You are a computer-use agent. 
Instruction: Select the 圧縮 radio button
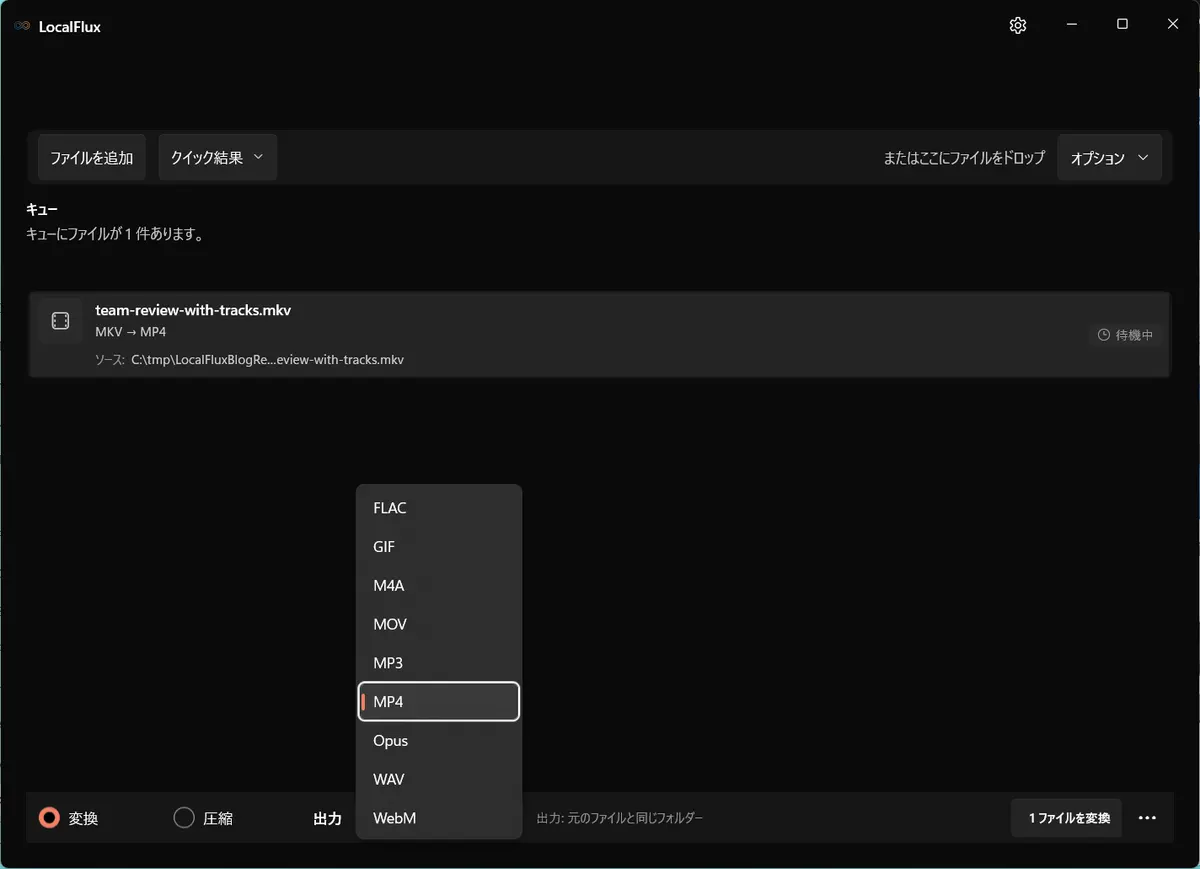[x=184, y=818]
